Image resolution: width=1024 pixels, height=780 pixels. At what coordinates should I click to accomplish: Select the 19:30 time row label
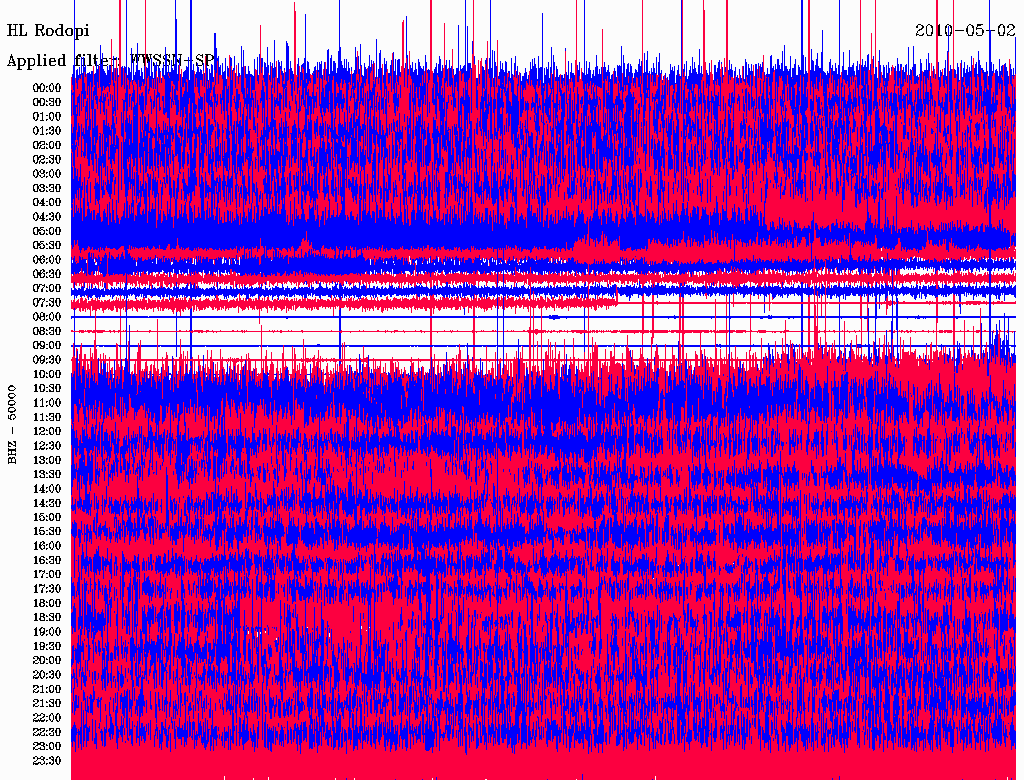pos(47,646)
